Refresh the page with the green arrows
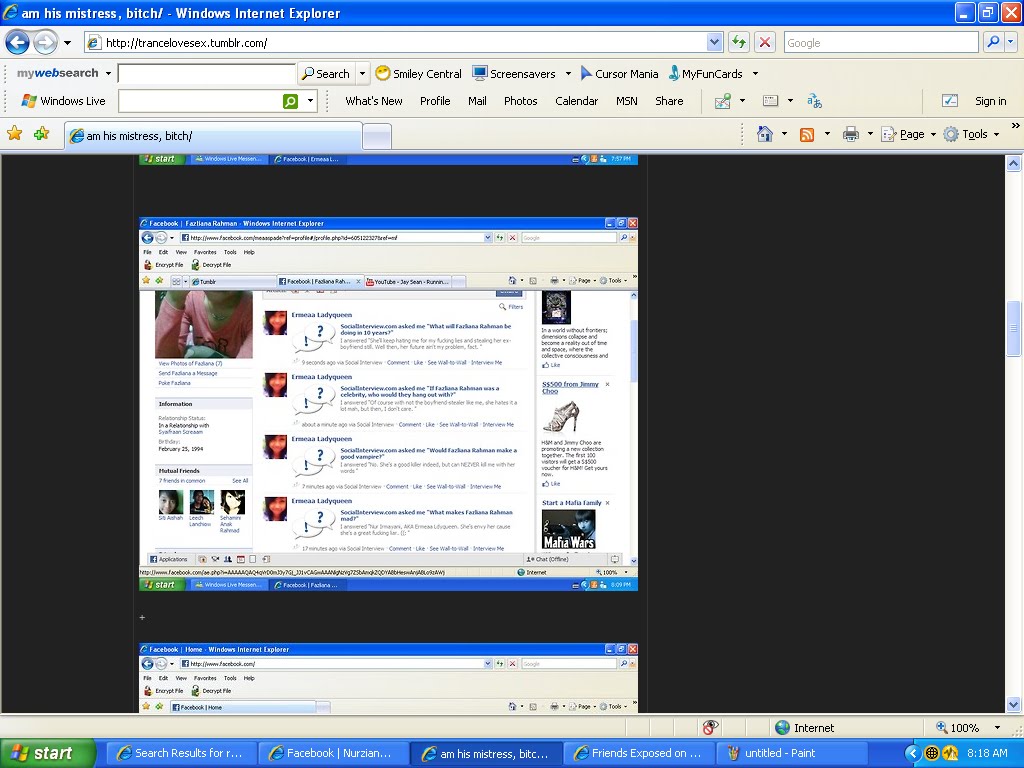This screenshot has width=1024, height=768. click(x=739, y=43)
